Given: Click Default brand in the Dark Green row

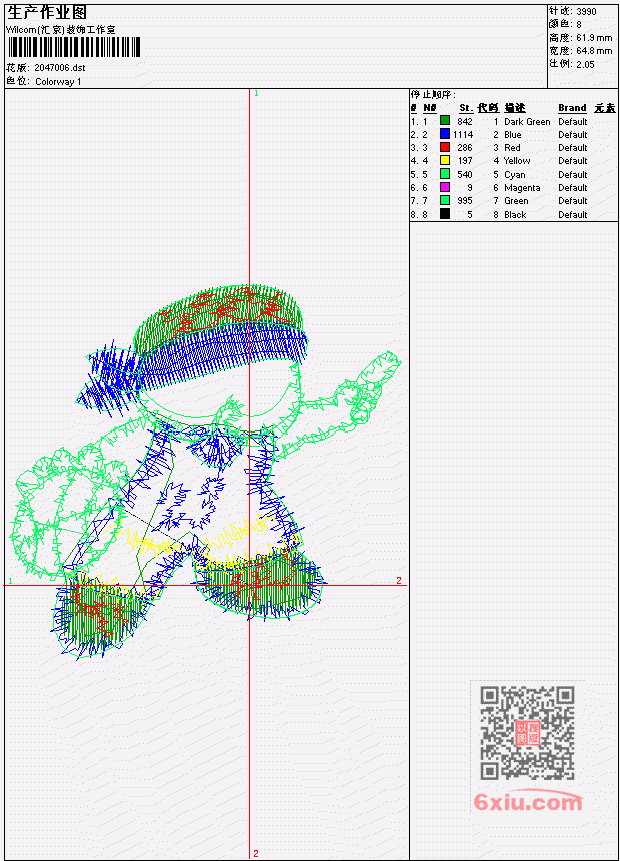Looking at the screenshot, I should pyautogui.click(x=573, y=121).
